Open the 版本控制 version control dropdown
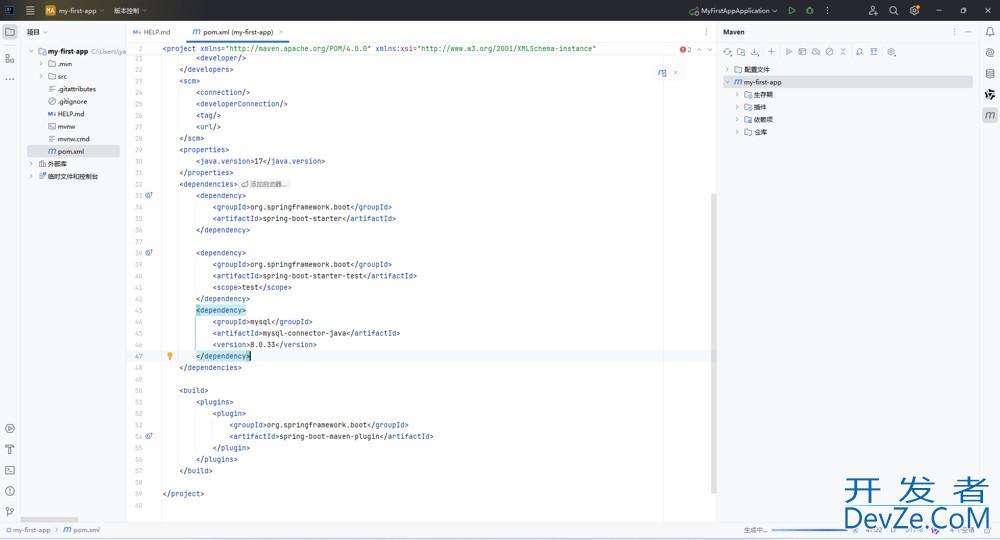 pyautogui.click(x=129, y=10)
